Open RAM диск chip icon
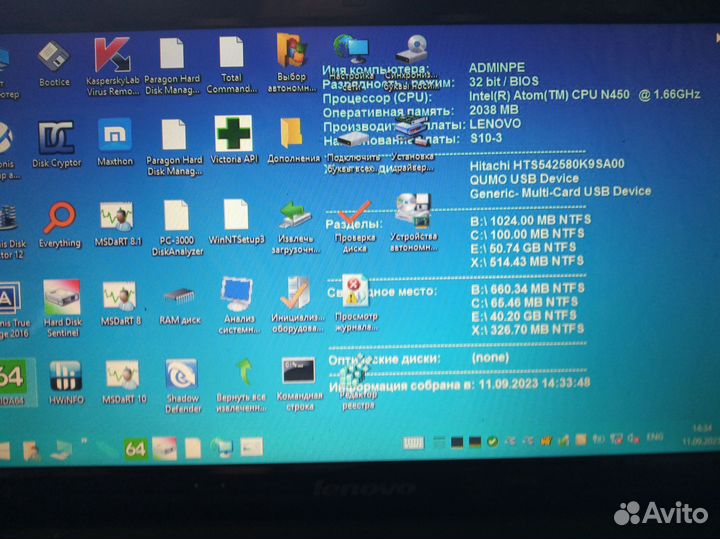720x539 pixels. [180, 306]
